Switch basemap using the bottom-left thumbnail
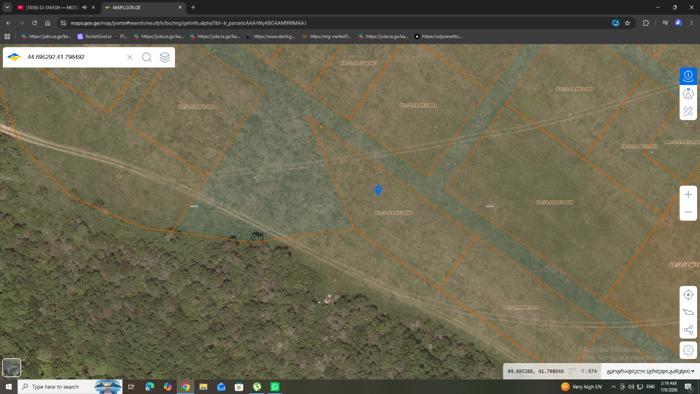The height and width of the screenshot is (394, 700). 11,368
